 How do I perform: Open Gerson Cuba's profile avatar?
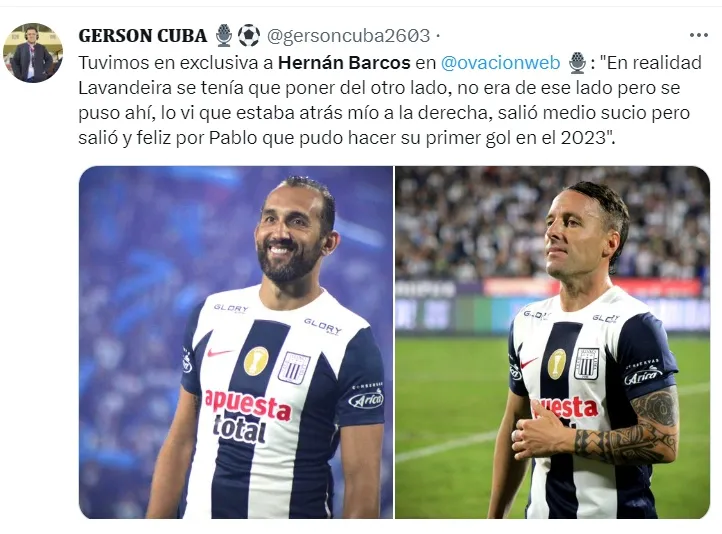point(33,52)
